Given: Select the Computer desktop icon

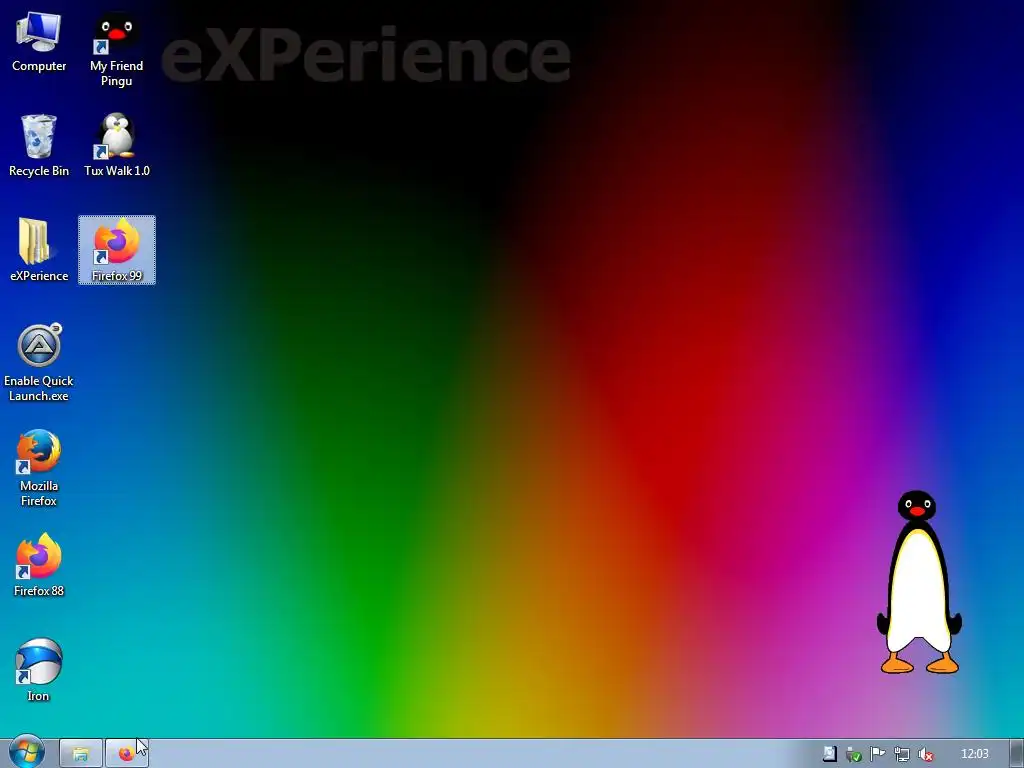Looking at the screenshot, I should click(39, 42).
